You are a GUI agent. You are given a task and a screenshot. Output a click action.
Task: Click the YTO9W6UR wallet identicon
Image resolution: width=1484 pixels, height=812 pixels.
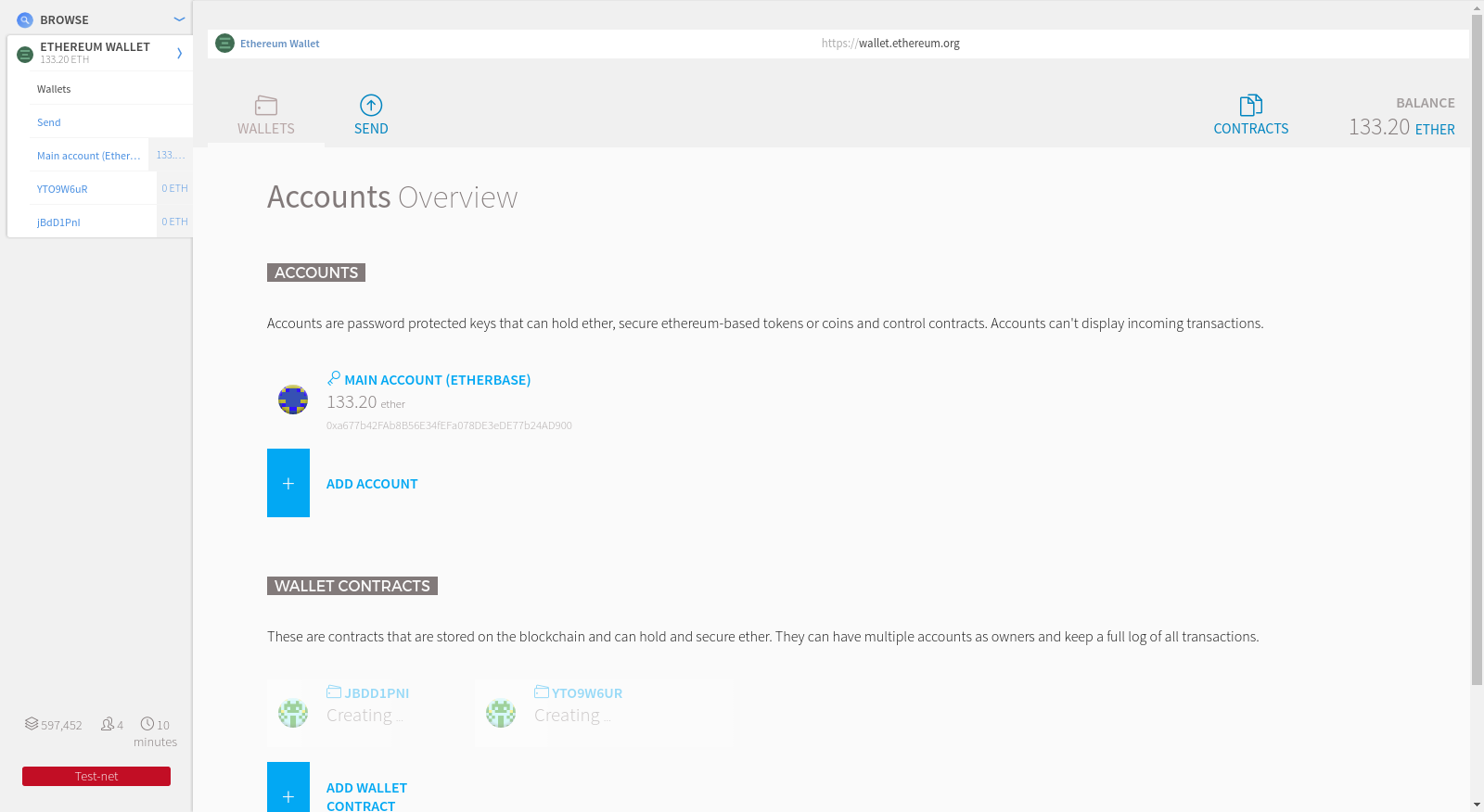coord(501,713)
